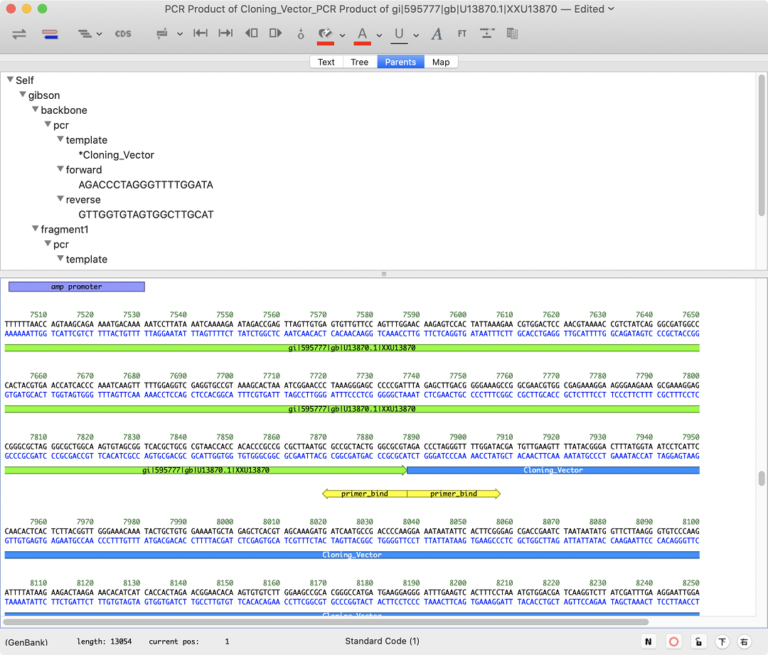This screenshot has height=655, width=768.
Task: Apply the highlighter background color tool
Action: (x=325, y=35)
